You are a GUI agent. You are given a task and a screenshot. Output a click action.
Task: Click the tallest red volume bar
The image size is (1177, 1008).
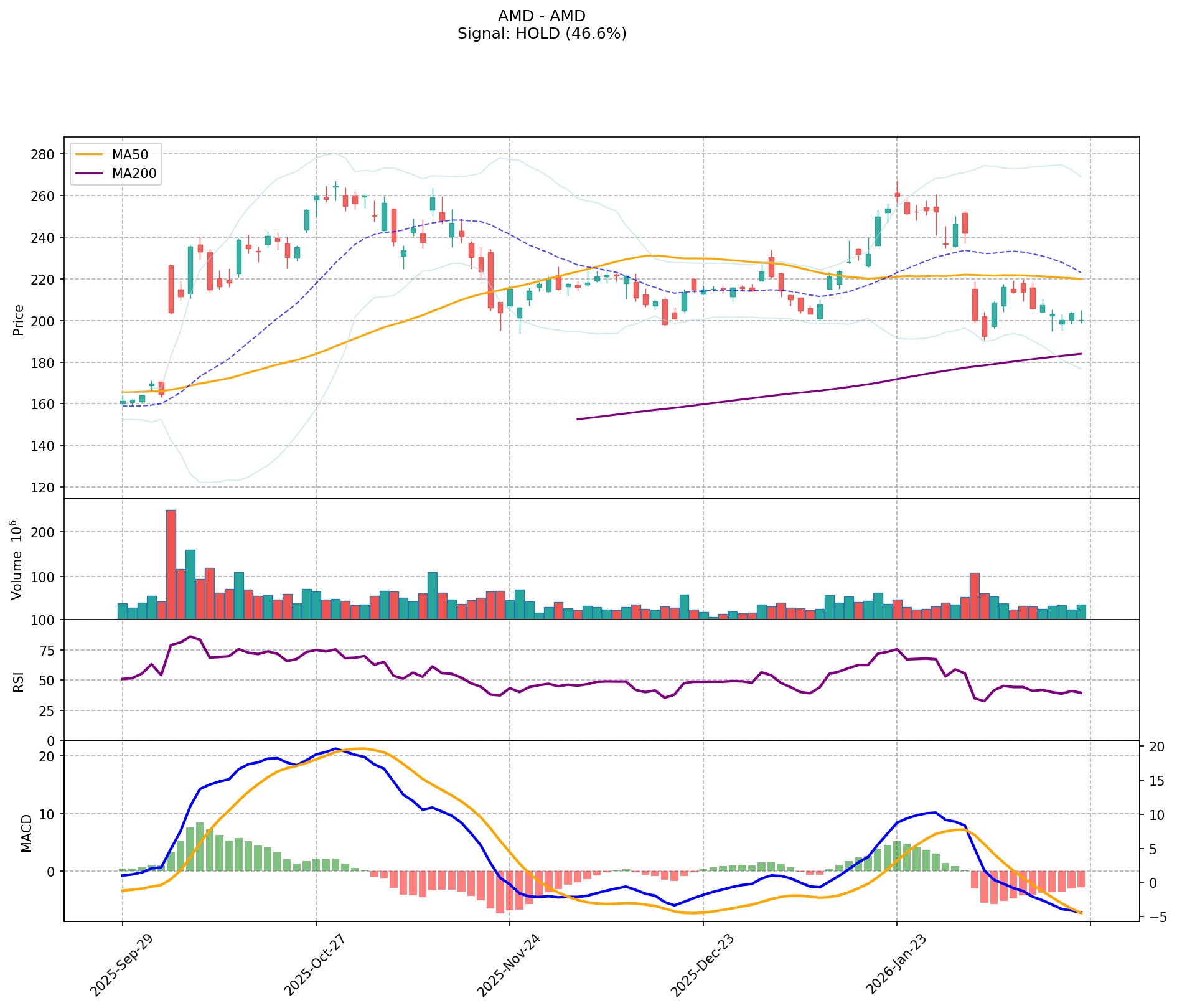[x=171, y=564]
